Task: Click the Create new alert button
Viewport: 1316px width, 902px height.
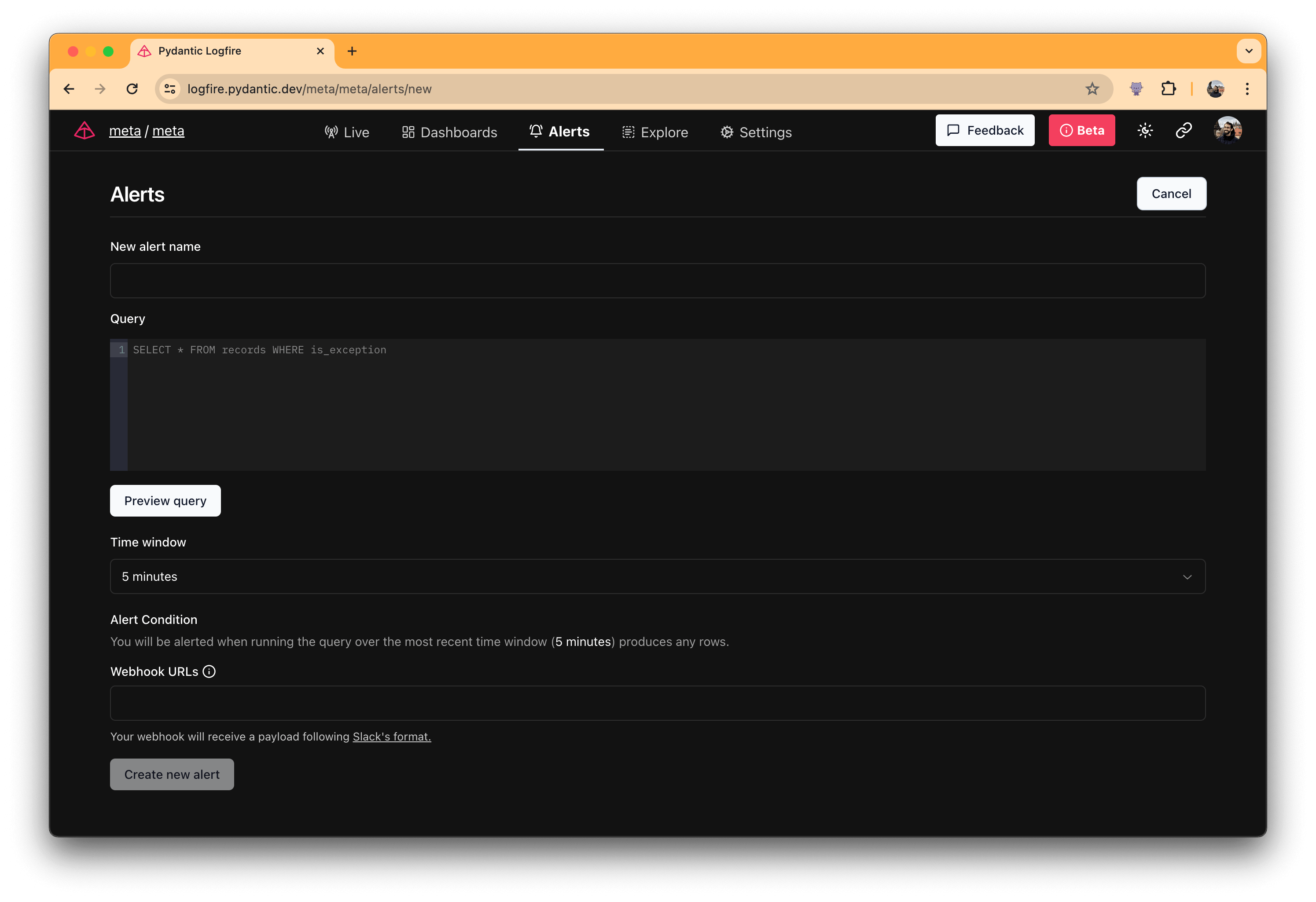Action: click(x=172, y=774)
